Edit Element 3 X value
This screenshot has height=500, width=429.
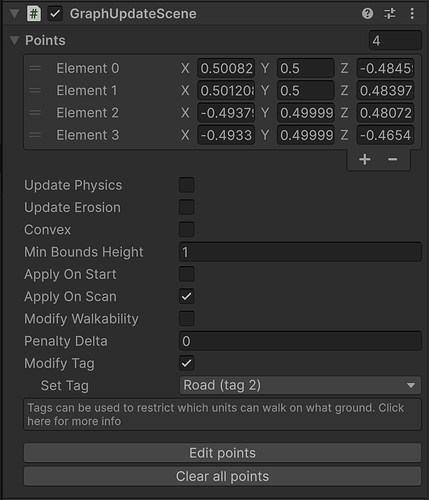[x=226, y=135]
